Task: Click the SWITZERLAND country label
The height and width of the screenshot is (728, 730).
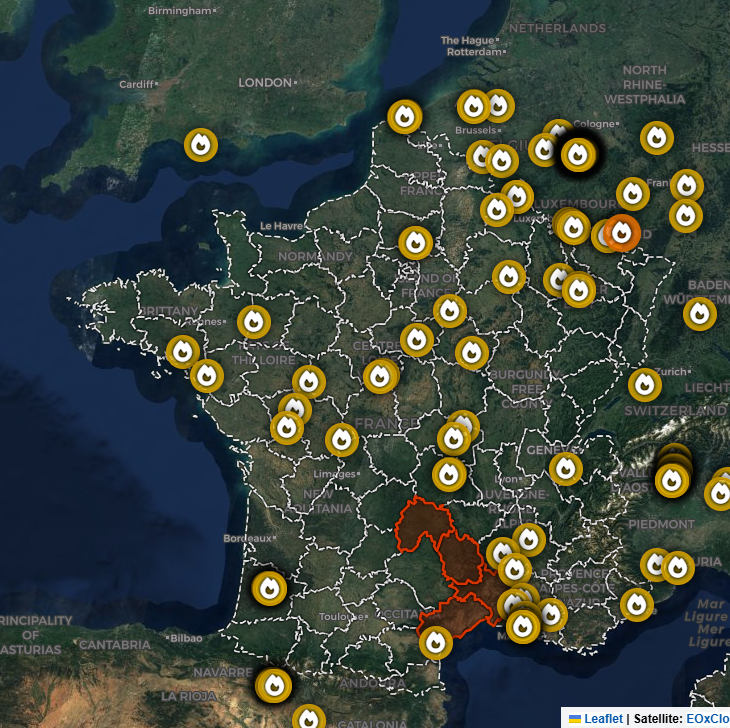Action: pyautogui.click(x=675, y=411)
